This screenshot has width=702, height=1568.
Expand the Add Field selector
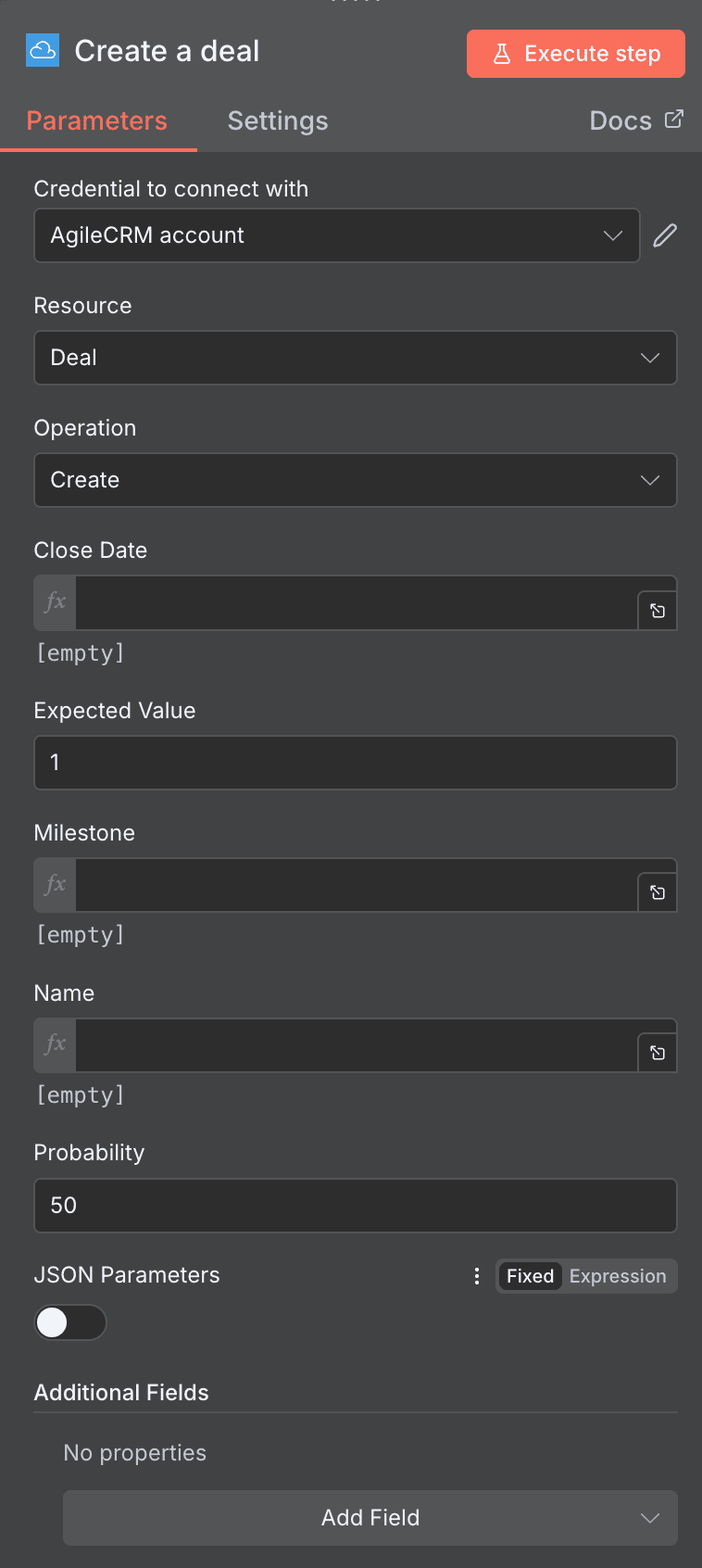point(370,1518)
